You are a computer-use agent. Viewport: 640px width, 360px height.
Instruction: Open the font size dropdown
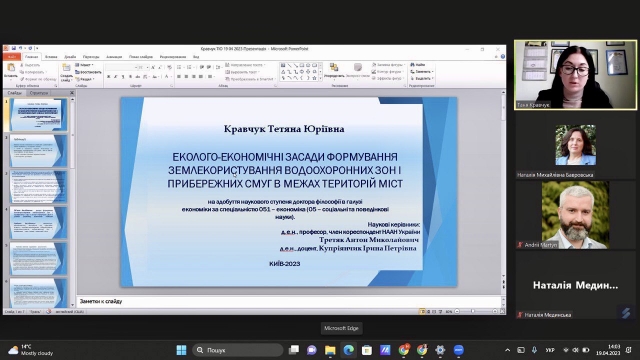(147, 67)
